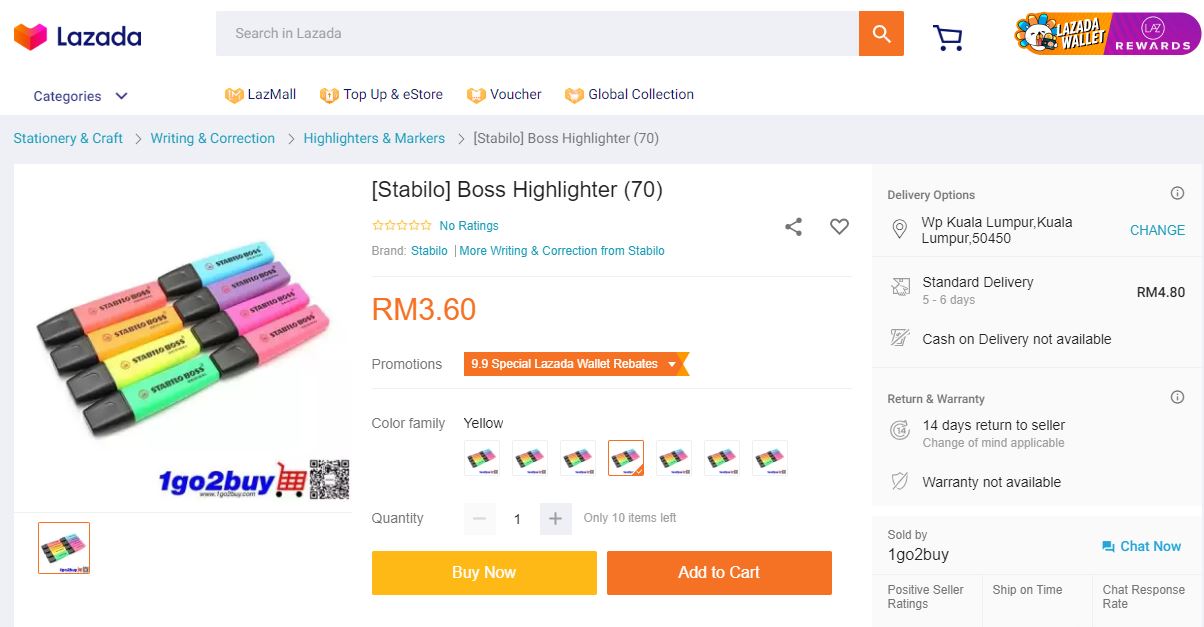Increase quantity with plus button

click(x=556, y=518)
